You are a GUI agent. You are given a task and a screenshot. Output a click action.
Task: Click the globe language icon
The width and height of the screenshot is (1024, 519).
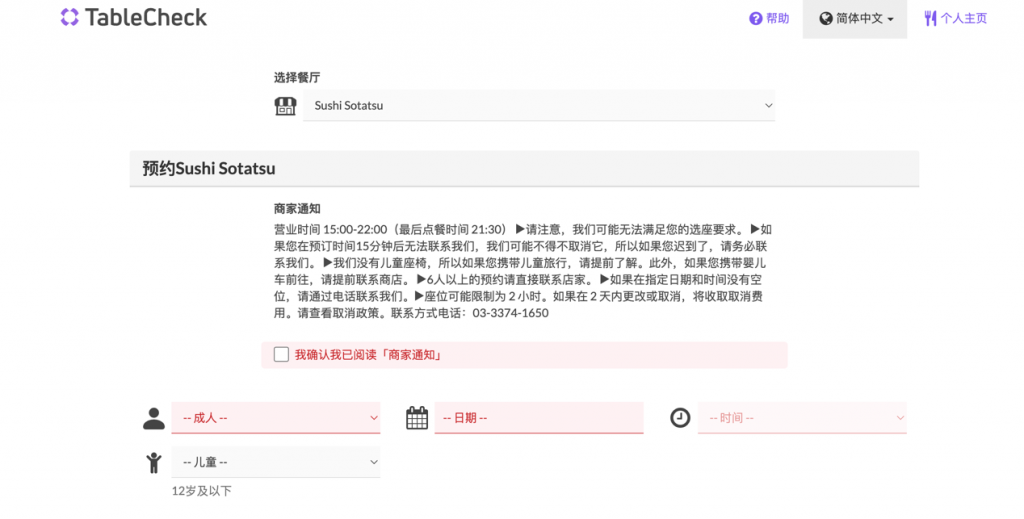click(825, 18)
